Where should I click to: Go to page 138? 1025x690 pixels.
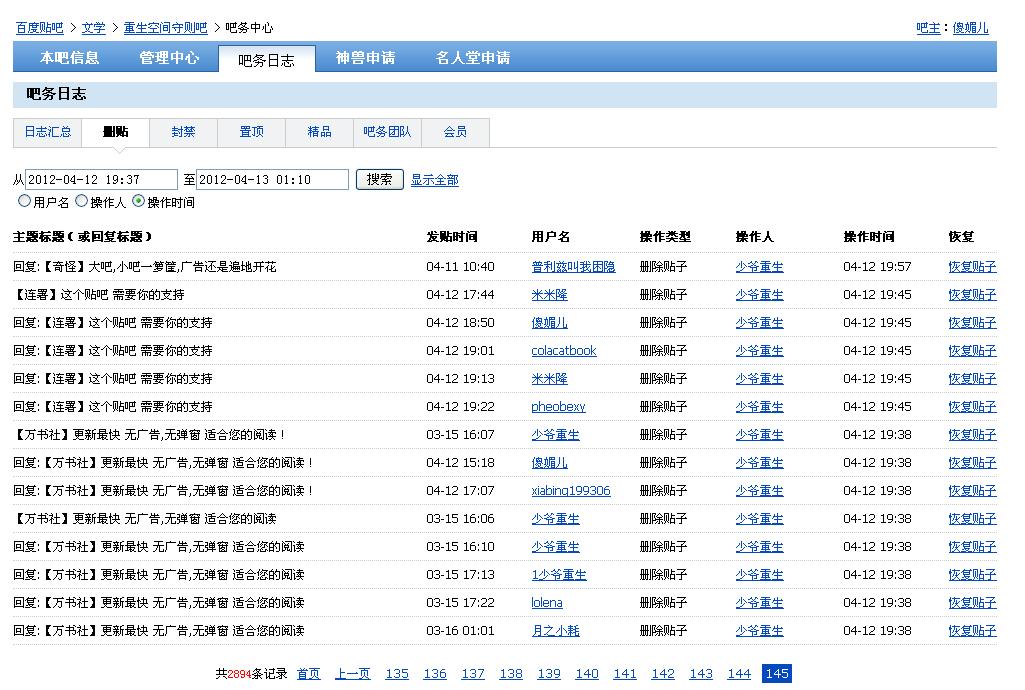[511, 674]
